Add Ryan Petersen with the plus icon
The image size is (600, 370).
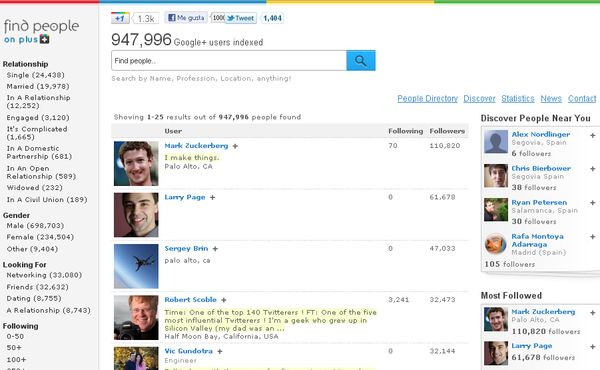592,203
